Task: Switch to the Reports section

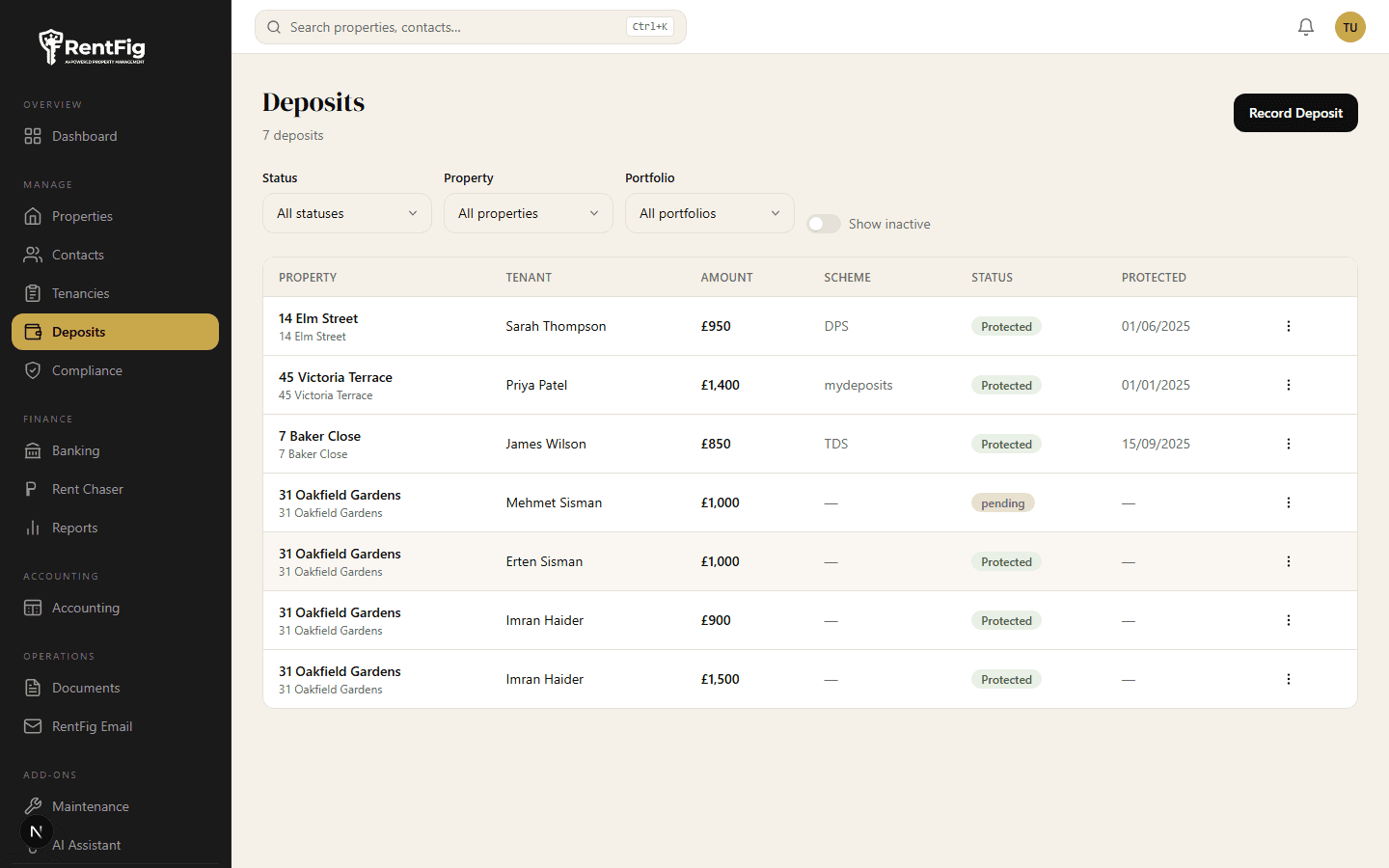Action: coord(75,528)
